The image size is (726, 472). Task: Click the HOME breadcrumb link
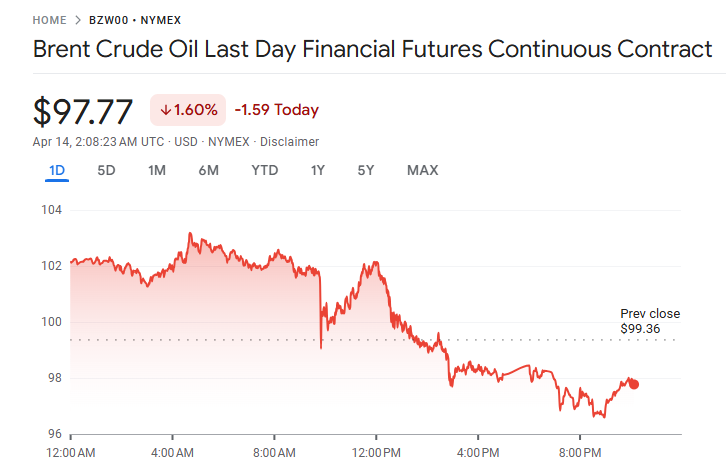tap(50, 20)
